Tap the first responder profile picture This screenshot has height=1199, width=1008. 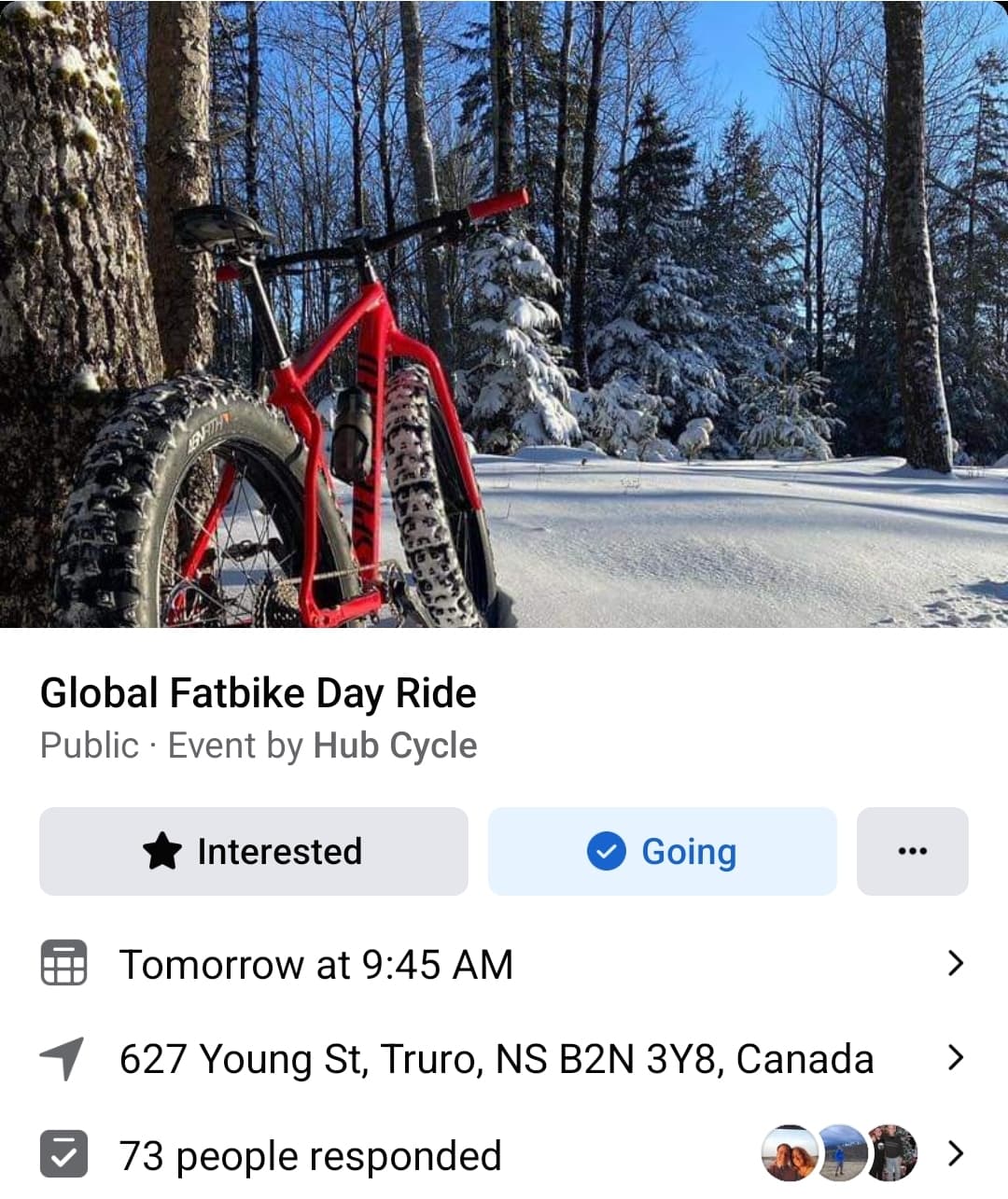789,1154
